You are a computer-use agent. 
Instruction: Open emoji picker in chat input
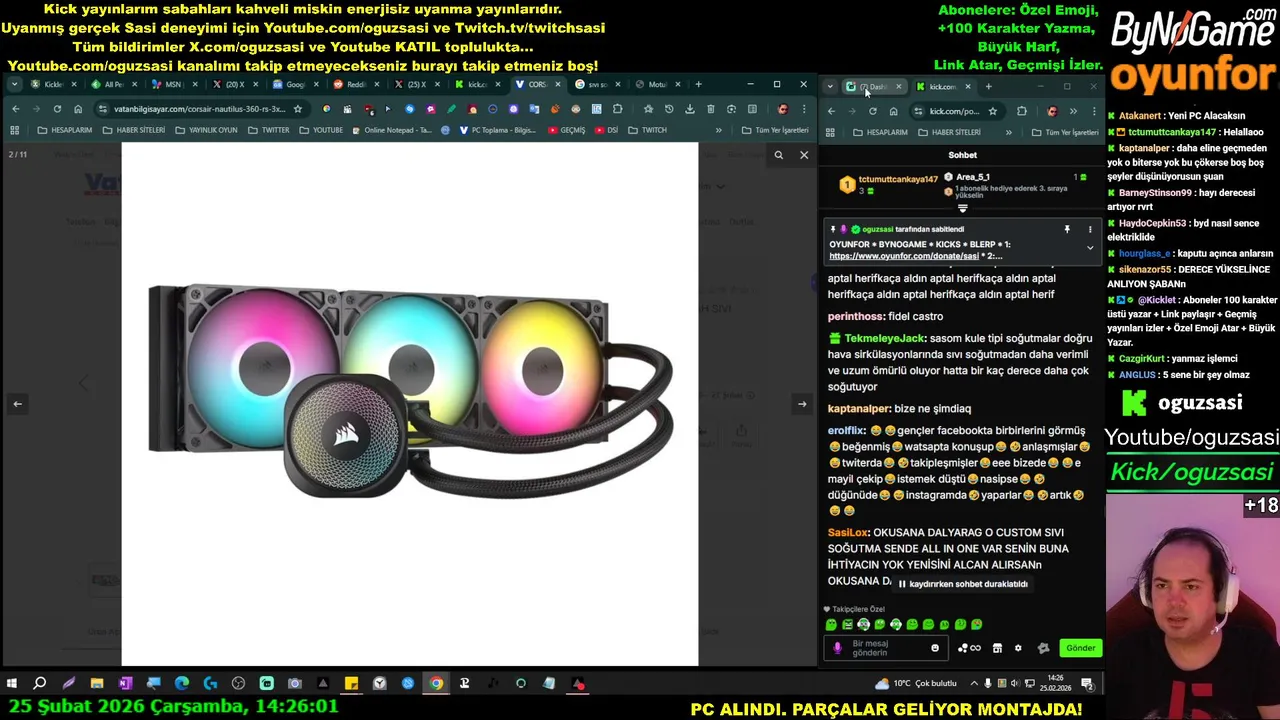pyautogui.click(x=935, y=648)
